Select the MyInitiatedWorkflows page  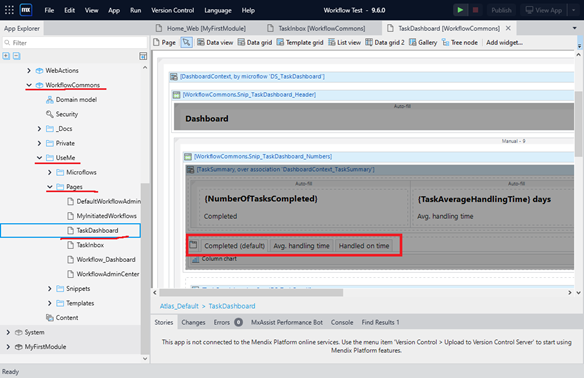pyautogui.click(x=102, y=216)
